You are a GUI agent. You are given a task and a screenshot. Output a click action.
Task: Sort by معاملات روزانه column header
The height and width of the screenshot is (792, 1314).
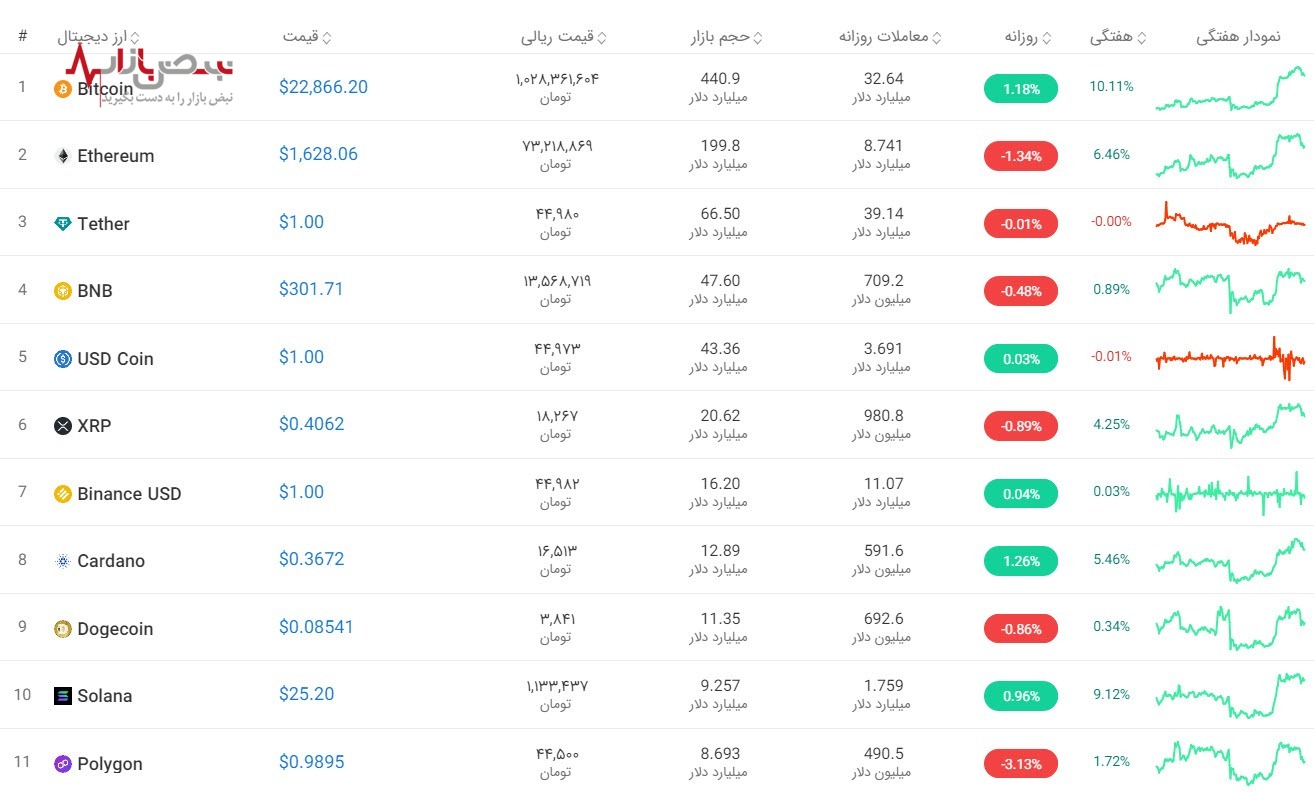tap(890, 38)
